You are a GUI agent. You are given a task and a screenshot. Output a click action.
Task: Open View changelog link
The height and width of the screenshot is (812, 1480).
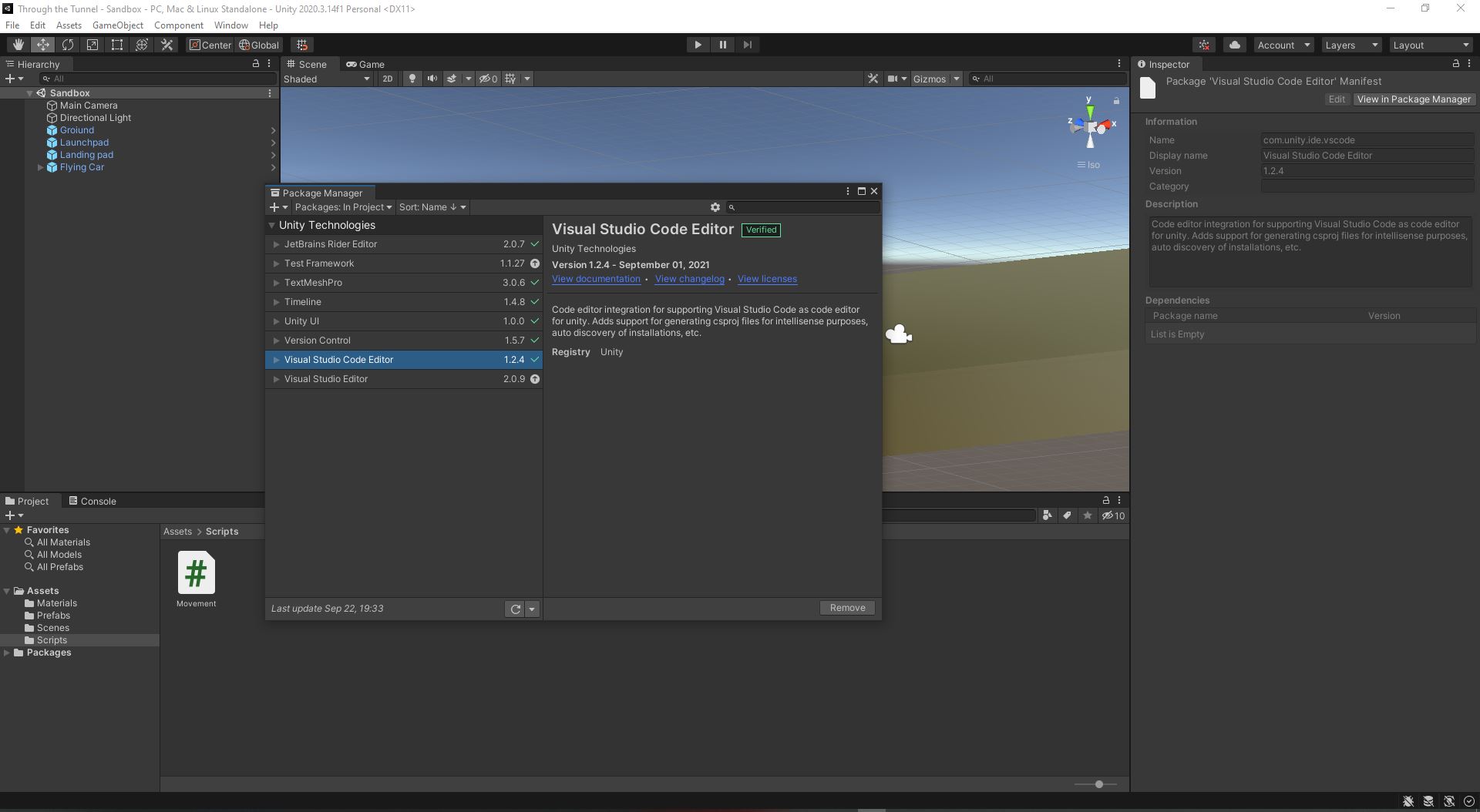pos(689,279)
